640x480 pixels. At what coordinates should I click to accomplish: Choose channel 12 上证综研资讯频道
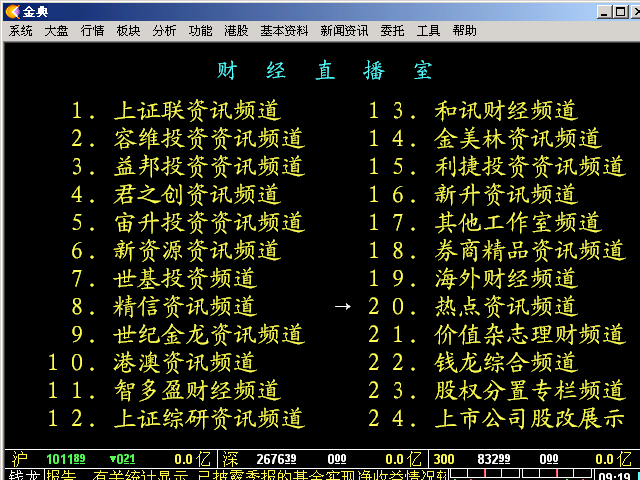(176, 418)
